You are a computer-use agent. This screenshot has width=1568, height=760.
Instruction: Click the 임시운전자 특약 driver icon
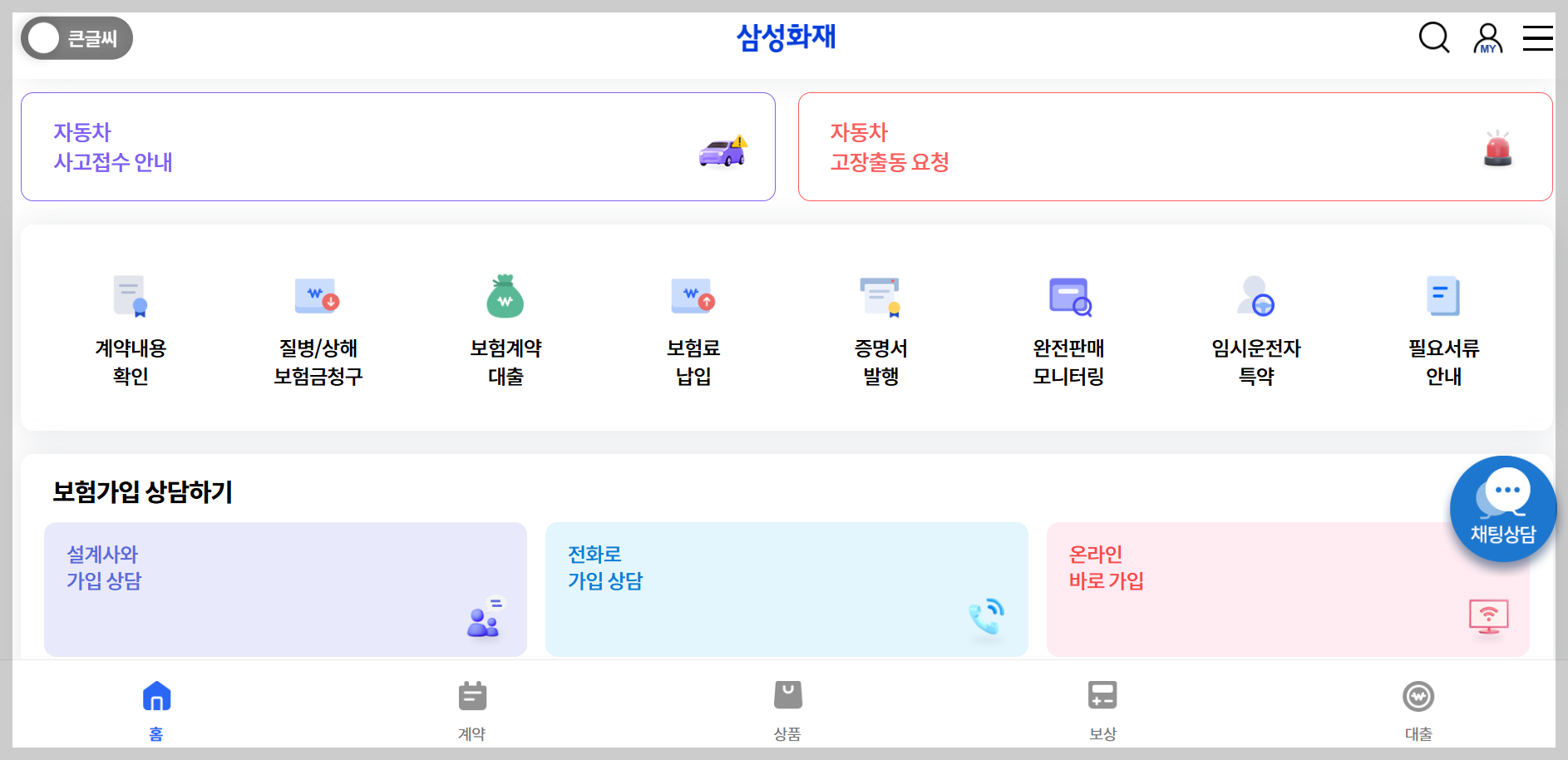tap(1256, 297)
